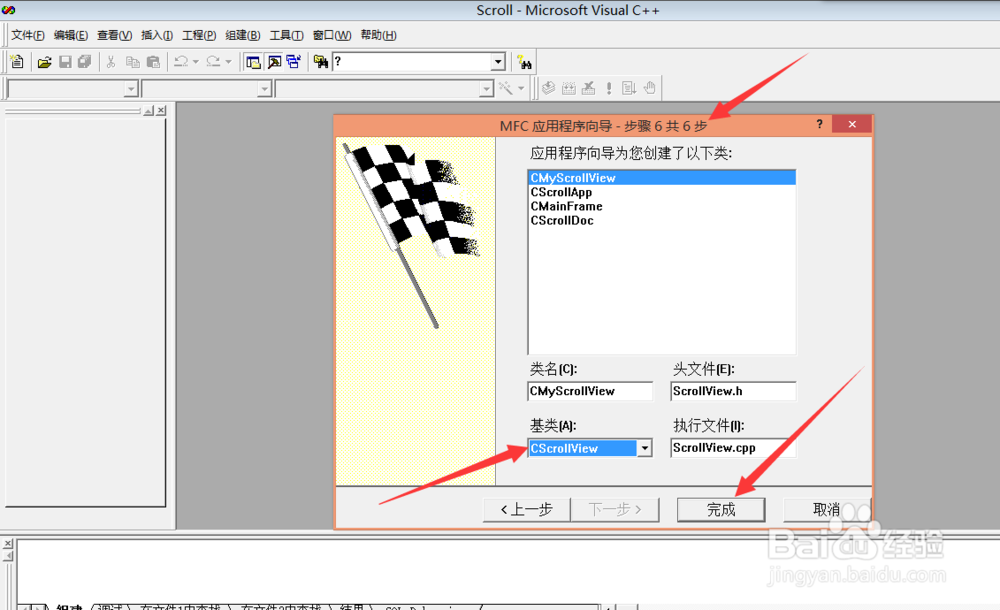Click the header file field ScrollView.h
This screenshot has height=610, width=1000.
click(733, 391)
